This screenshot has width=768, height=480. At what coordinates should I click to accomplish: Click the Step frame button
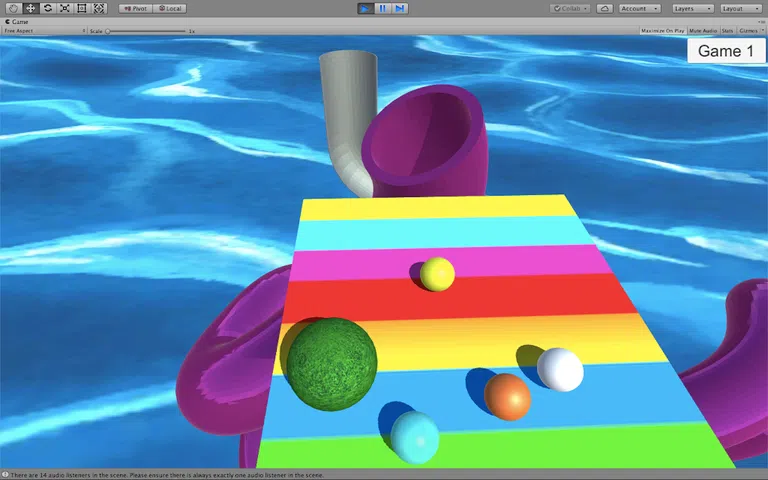pos(400,8)
